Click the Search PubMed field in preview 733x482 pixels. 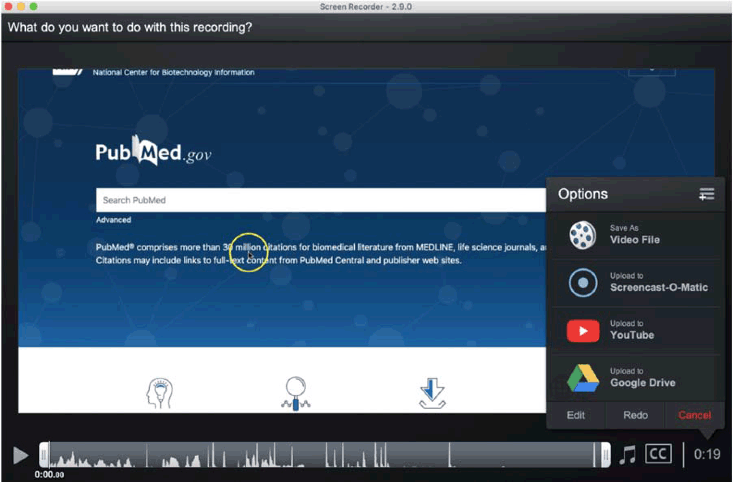click(321, 200)
